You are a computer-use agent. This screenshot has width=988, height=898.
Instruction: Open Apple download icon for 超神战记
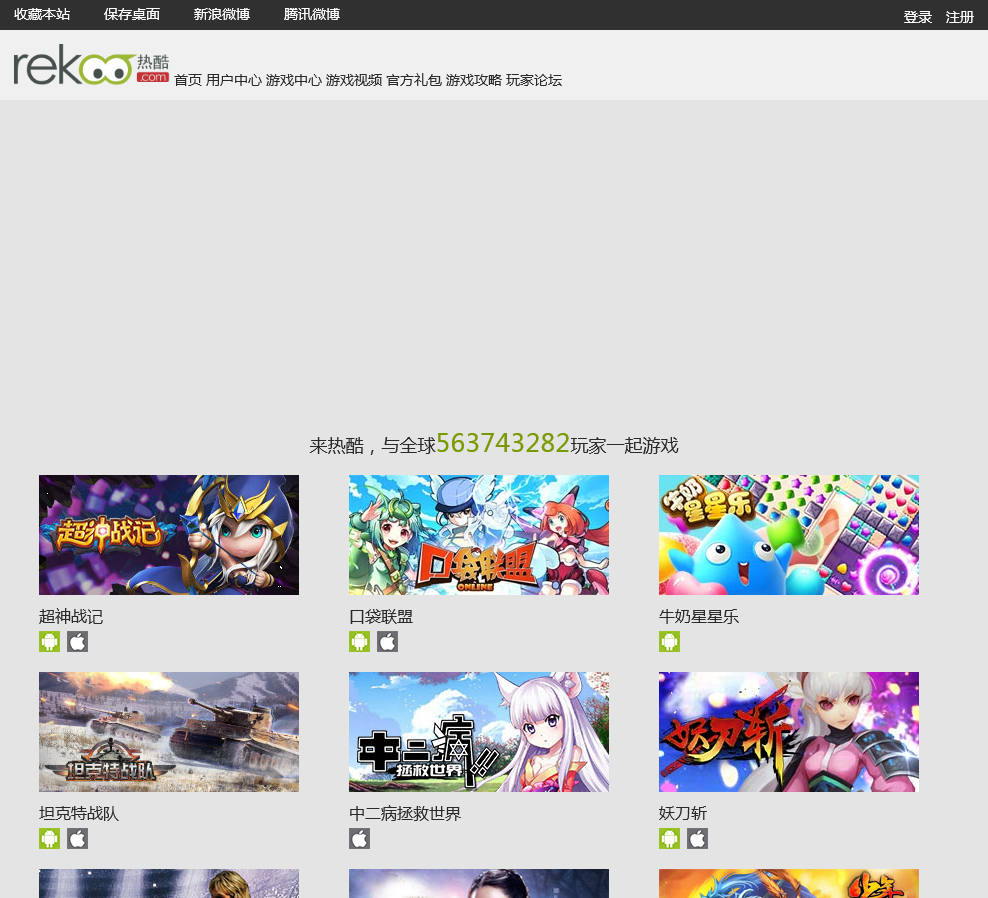78,642
